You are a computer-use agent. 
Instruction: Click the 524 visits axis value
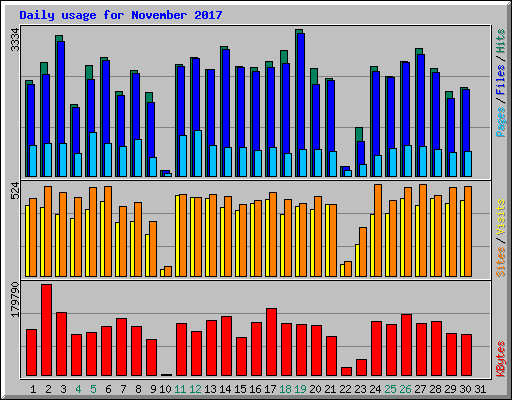[x=15, y=190]
